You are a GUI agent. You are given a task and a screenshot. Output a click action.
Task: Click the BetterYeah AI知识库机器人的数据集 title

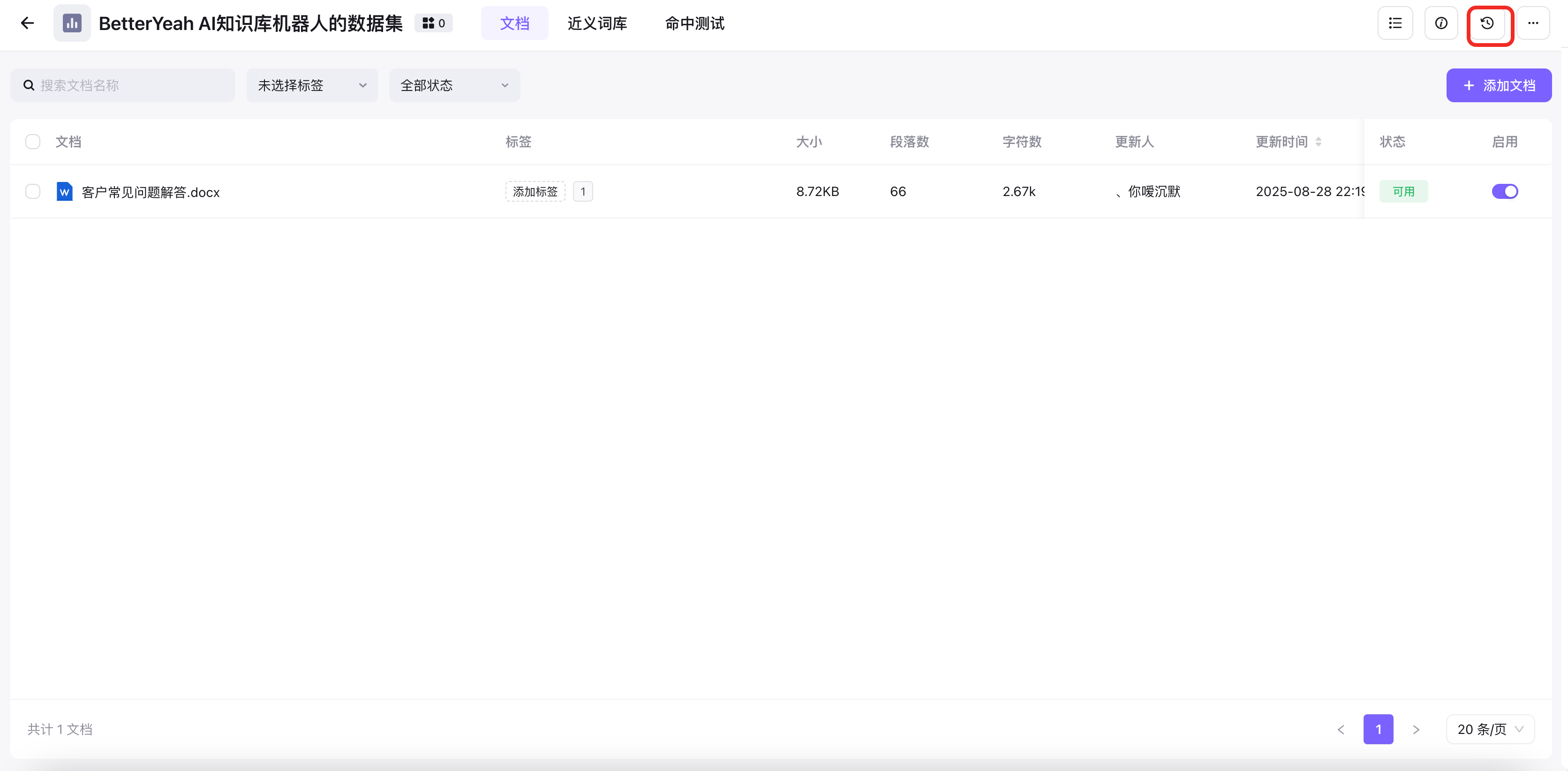pyautogui.click(x=250, y=23)
